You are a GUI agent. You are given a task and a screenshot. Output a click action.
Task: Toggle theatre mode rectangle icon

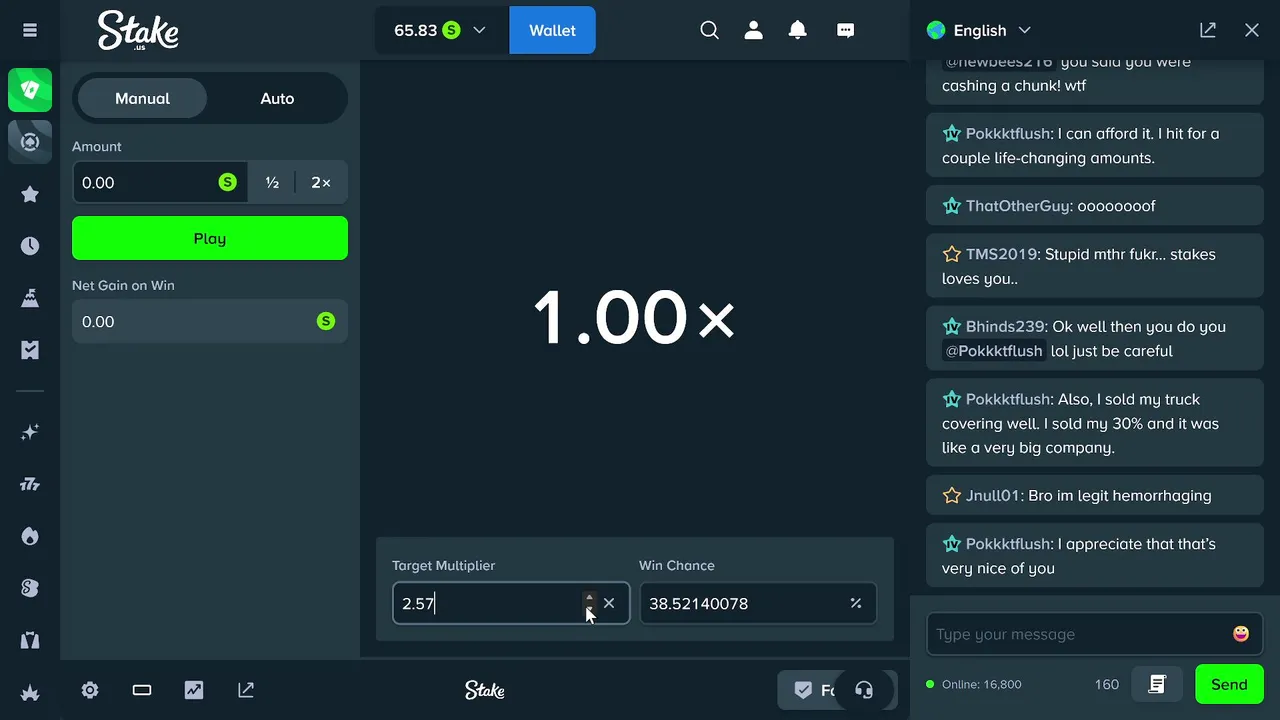click(x=142, y=690)
